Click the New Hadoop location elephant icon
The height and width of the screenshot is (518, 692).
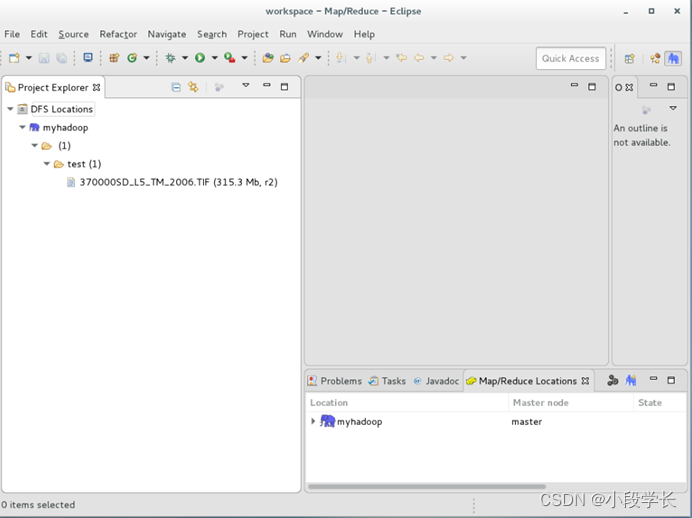pyautogui.click(x=631, y=380)
